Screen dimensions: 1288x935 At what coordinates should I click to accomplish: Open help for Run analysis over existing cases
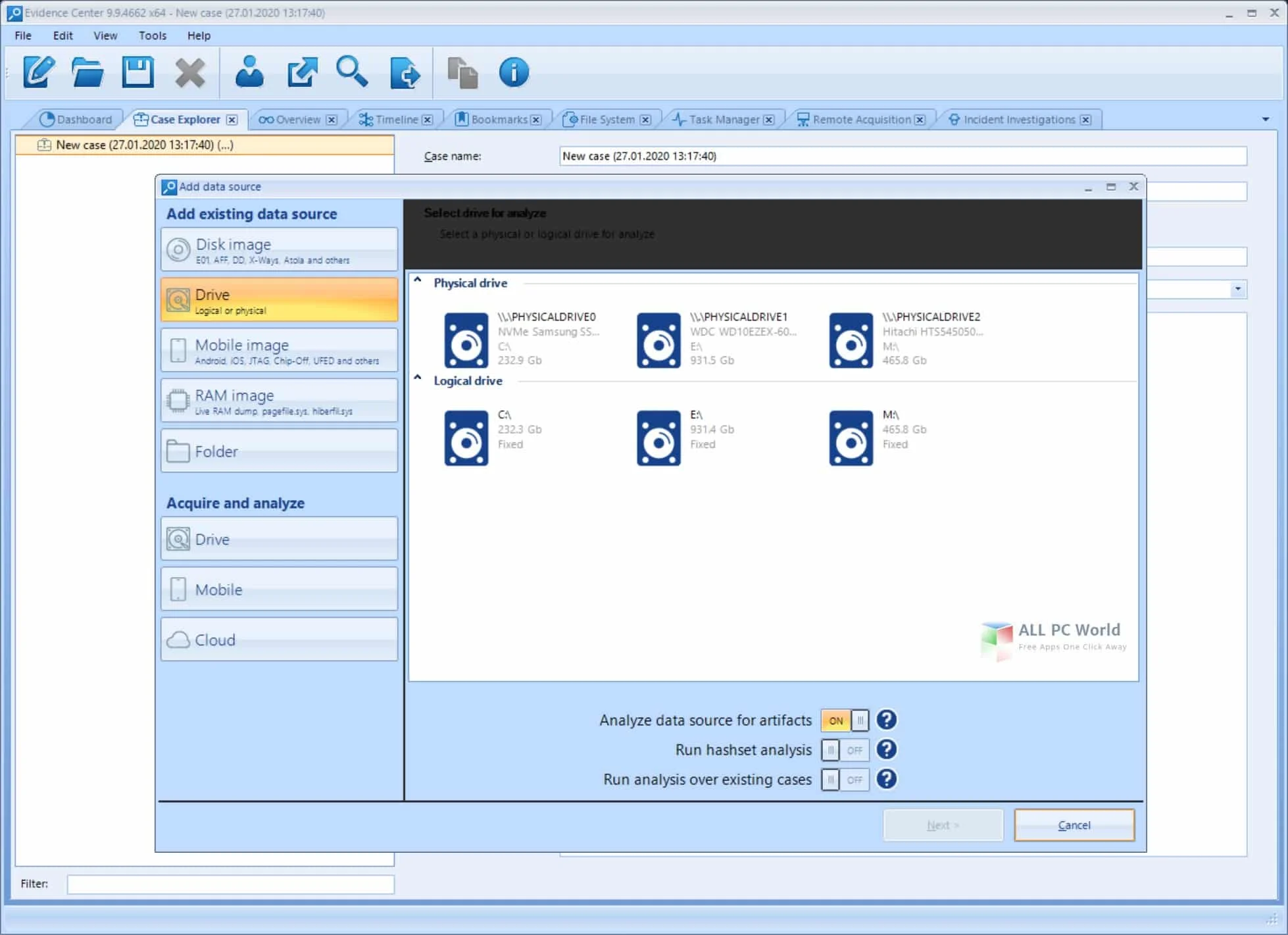[887, 779]
